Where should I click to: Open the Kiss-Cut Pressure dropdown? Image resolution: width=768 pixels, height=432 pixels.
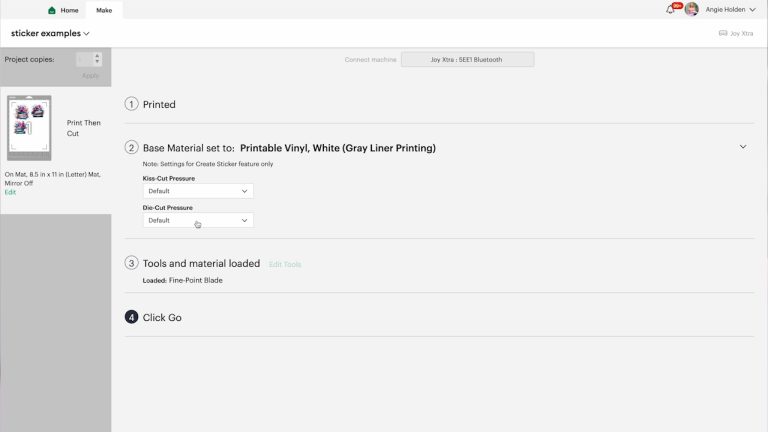point(198,191)
